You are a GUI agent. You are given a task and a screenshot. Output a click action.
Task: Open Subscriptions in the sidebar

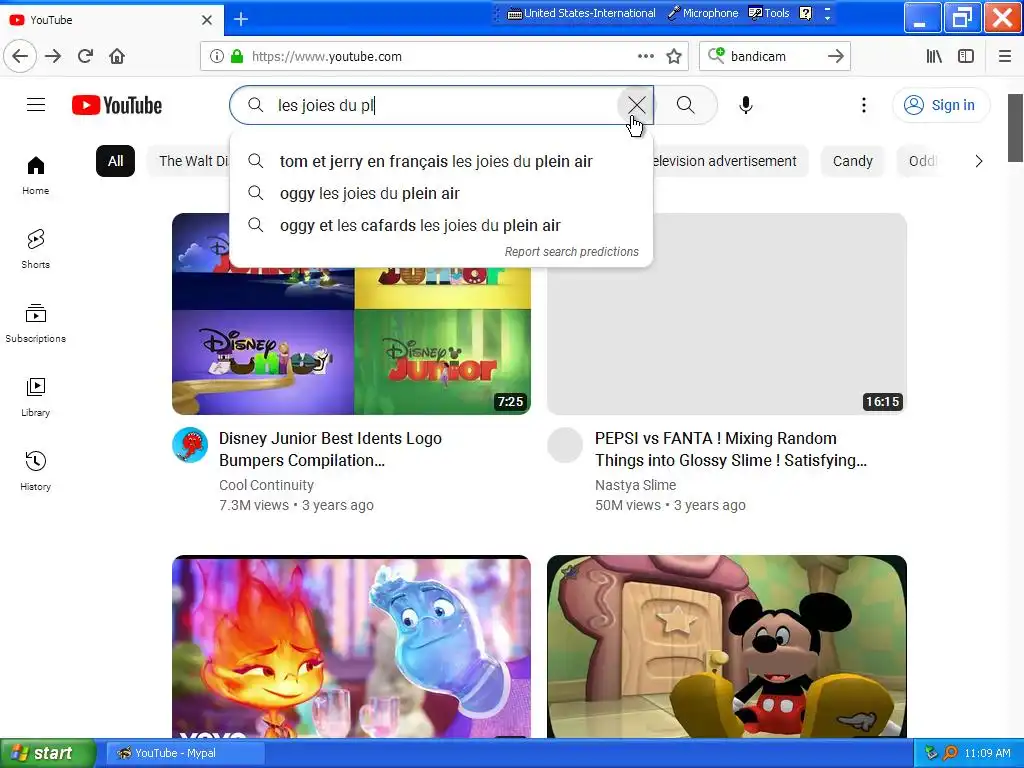coord(36,323)
